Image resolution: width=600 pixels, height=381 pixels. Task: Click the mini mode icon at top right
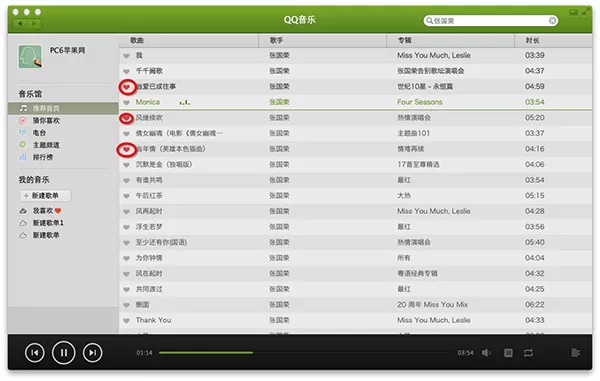click(x=573, y=12)
